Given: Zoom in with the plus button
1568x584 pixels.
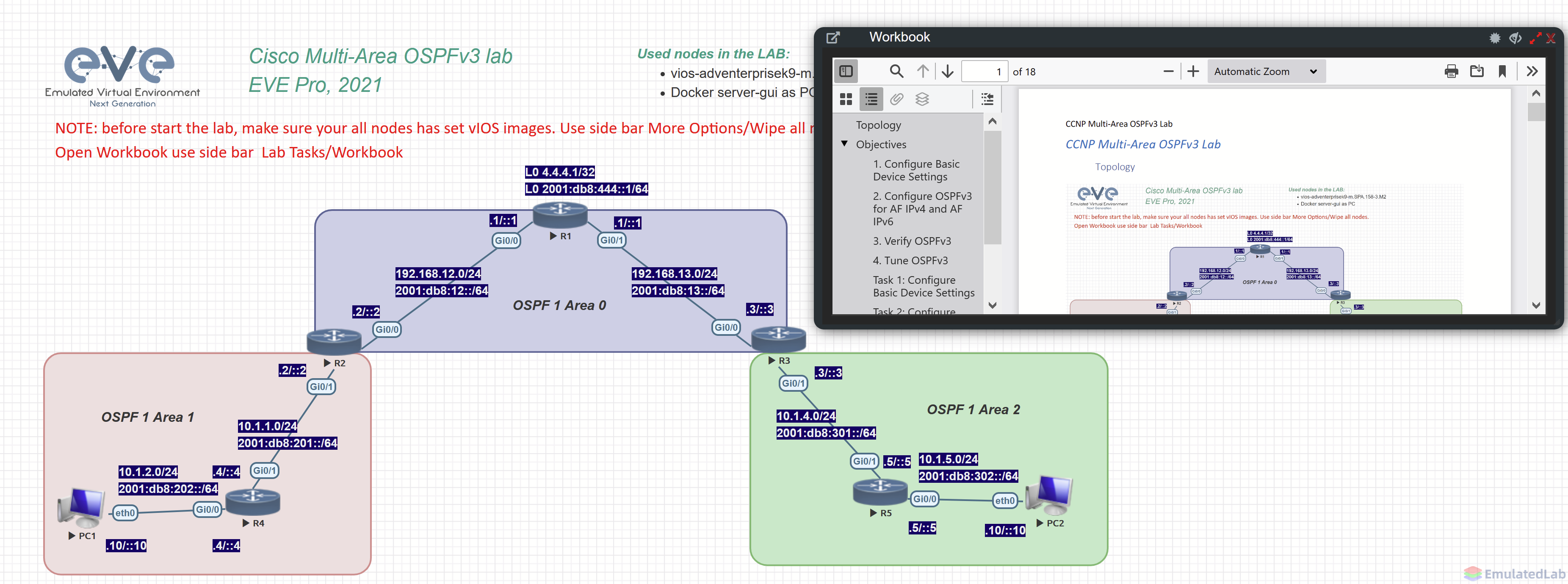Looking at the screenshot, I should [1193, 71].
